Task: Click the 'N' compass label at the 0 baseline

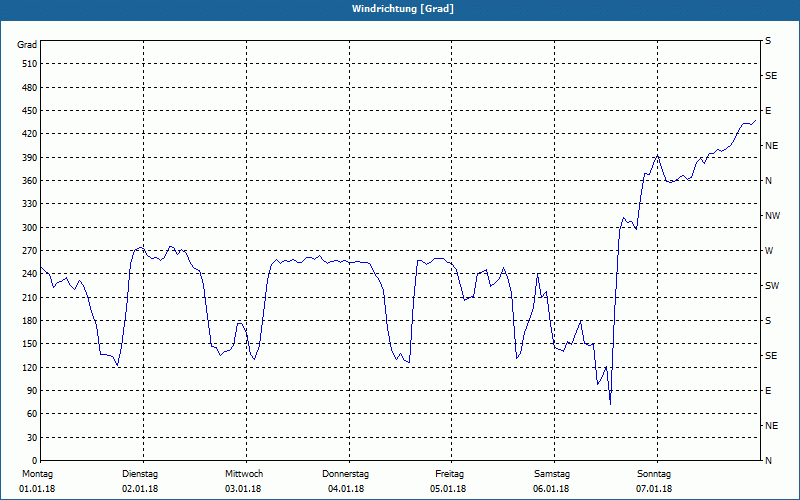Action: pyautogui.click(x=768, y=461)
